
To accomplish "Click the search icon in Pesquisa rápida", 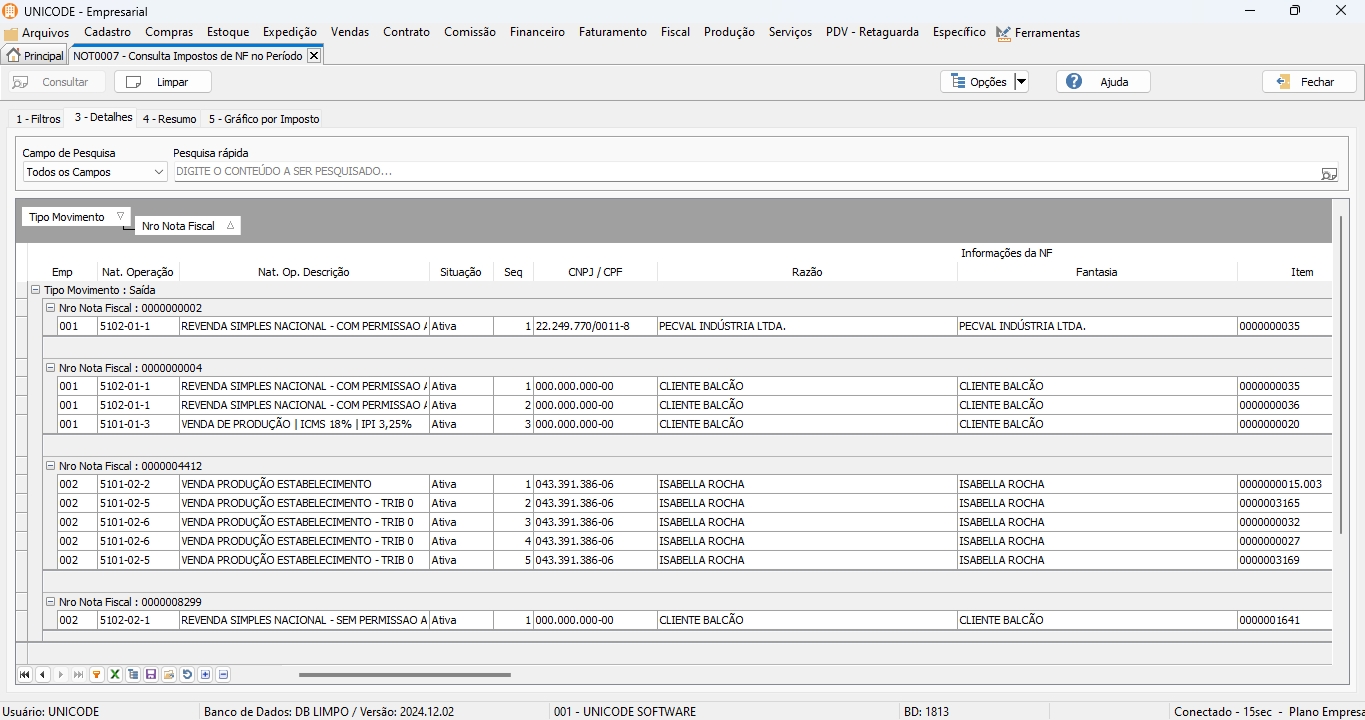I will (1328, 173).
